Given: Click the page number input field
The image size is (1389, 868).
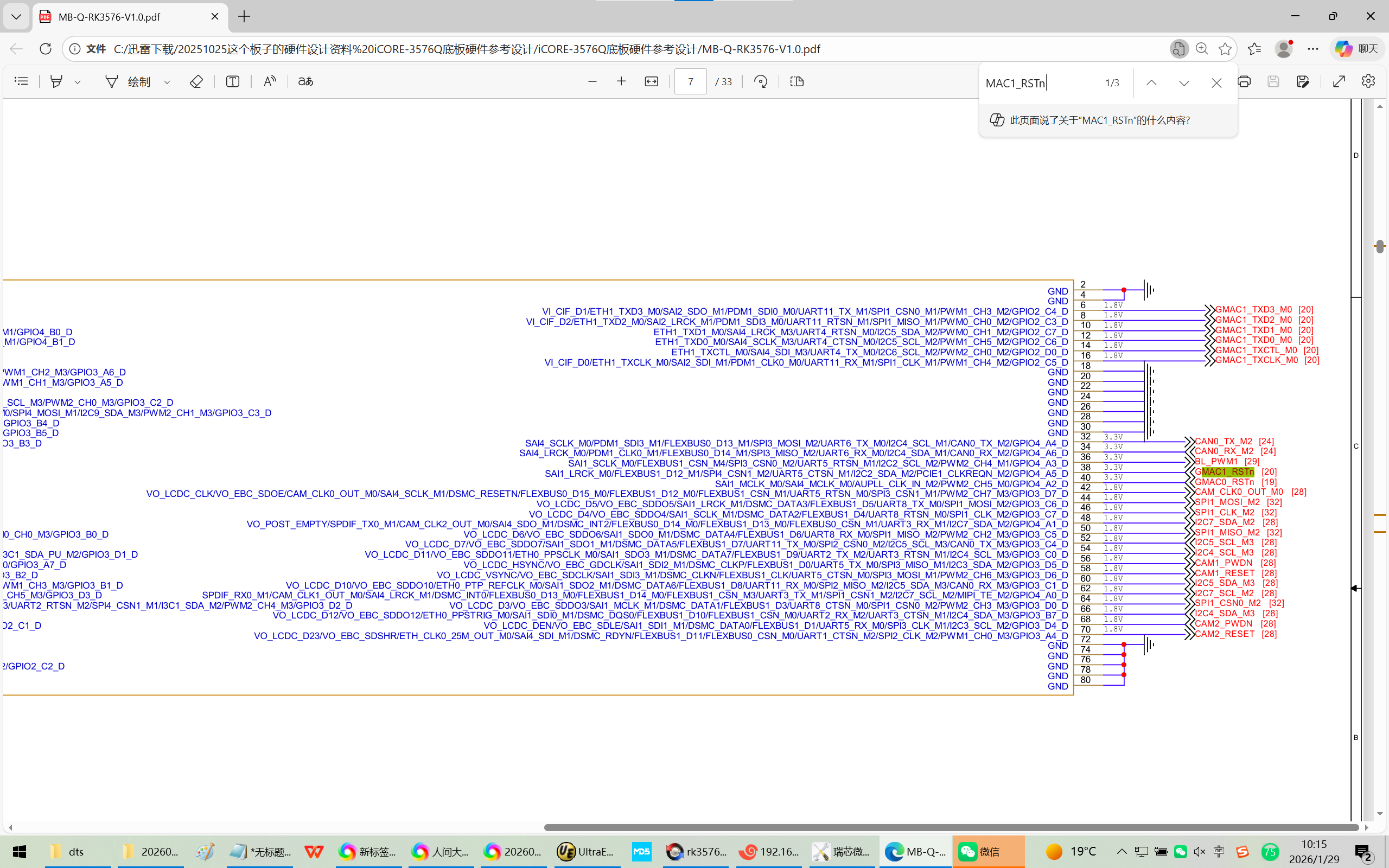Looking at the screenshot, I should pos(690,81).
